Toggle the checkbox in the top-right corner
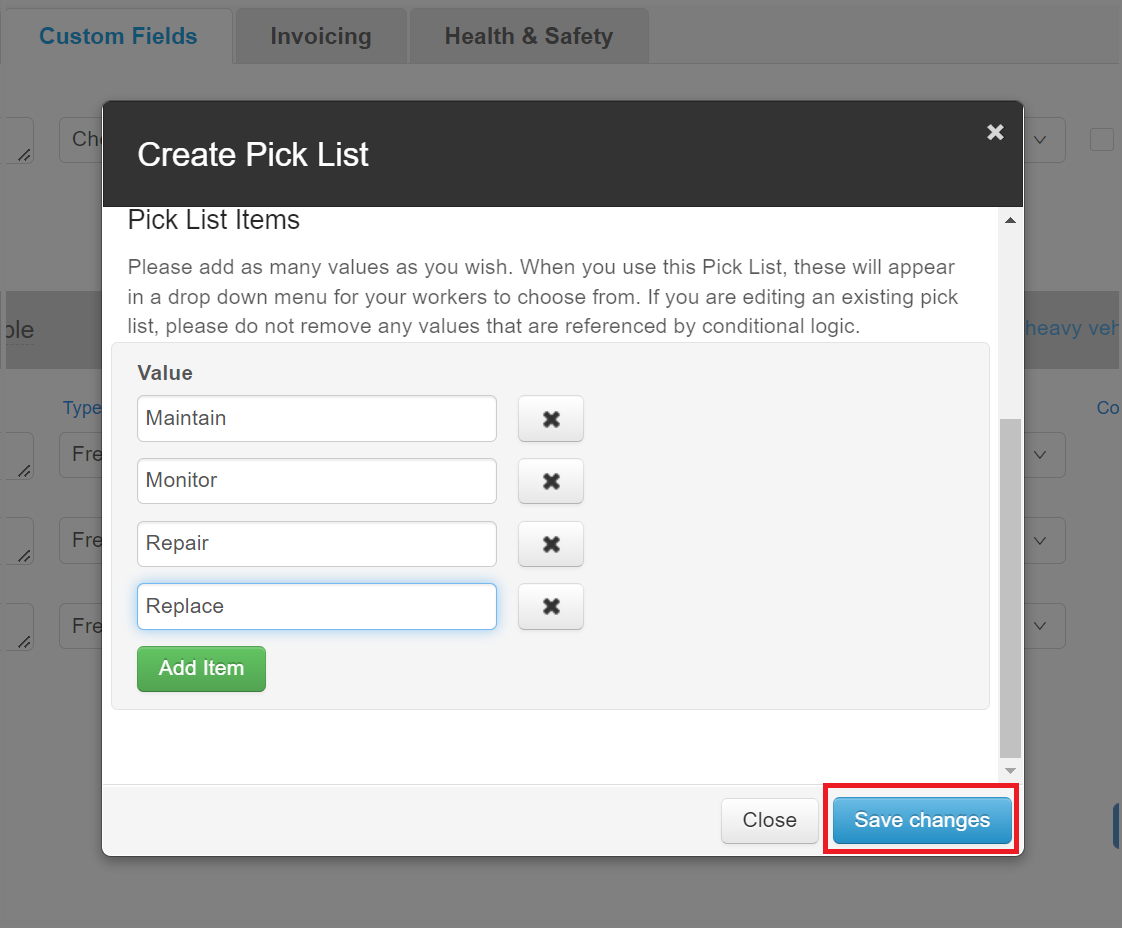Viewport: 1122px width, 928px height. (1102, 140)
